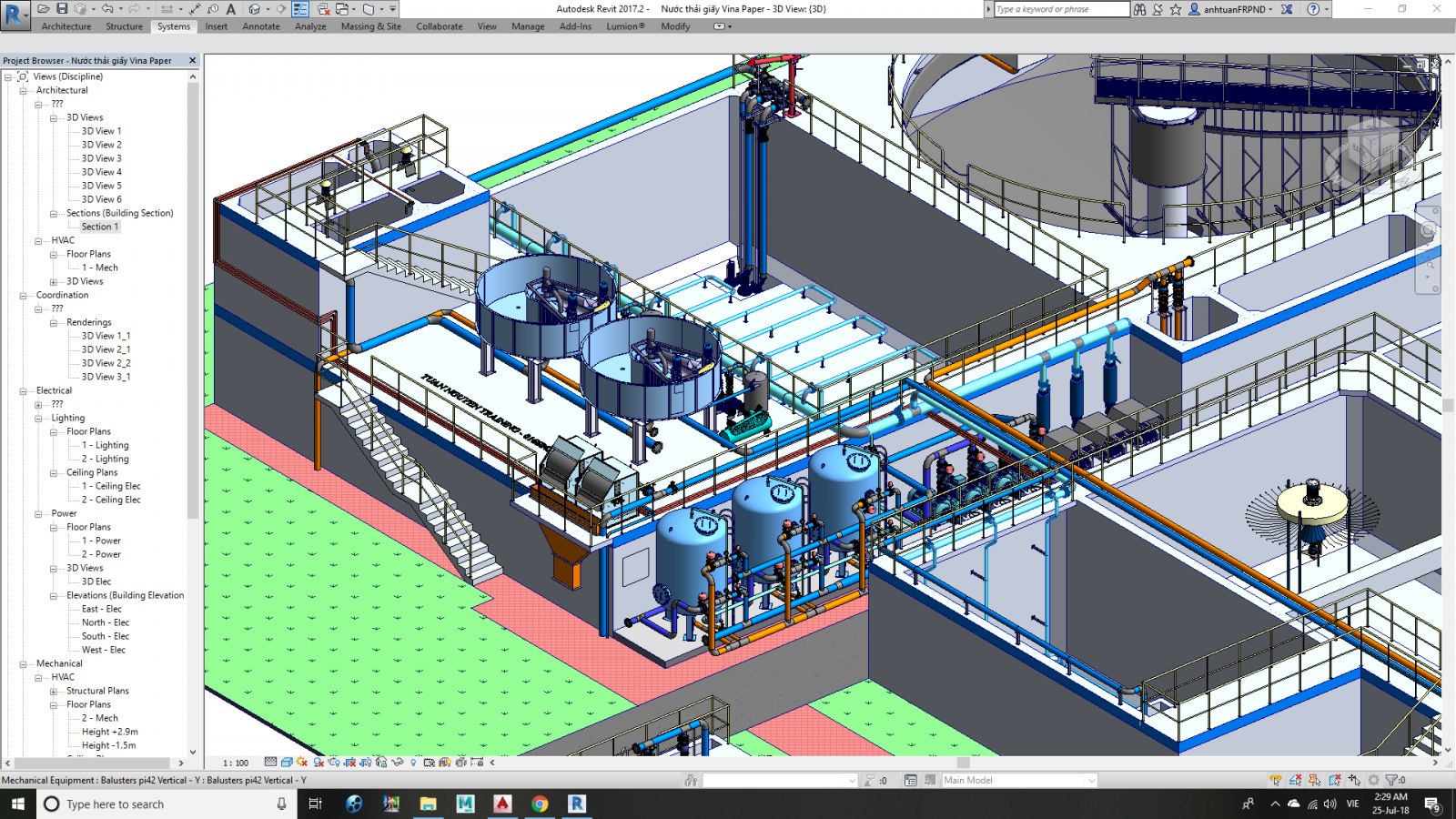Open Google Chrome from the taskbar
This screenshot has width=1456, height=819.
540,804
